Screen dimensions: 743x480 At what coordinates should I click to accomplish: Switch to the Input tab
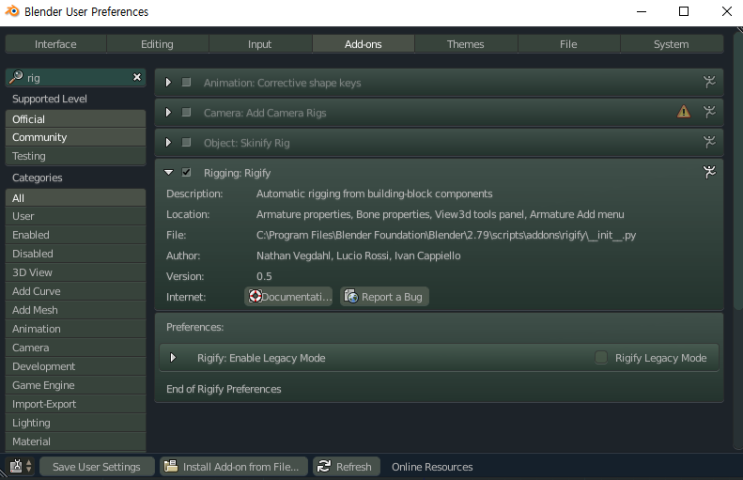[260, 44]
